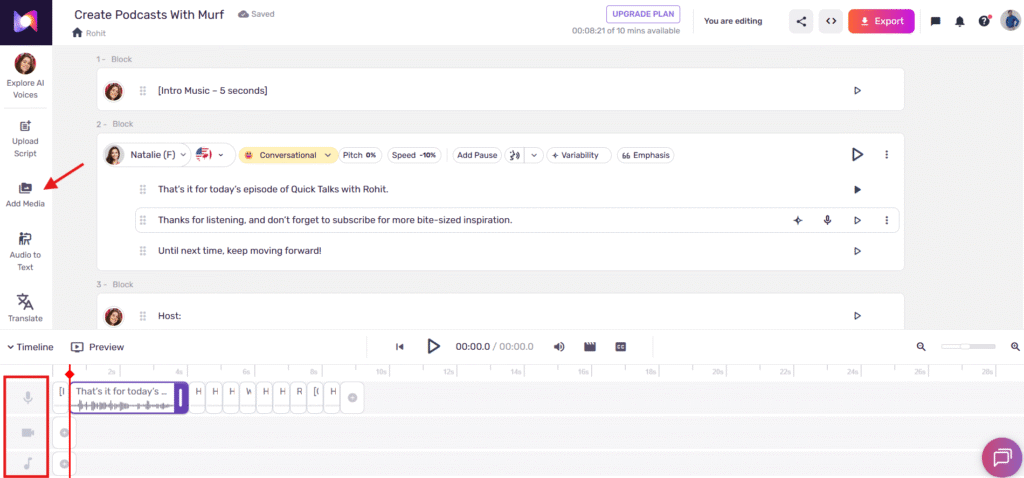The image size is (1024, 478).
Task: Click the video track camera icon
Action: (x=27, y=432)
